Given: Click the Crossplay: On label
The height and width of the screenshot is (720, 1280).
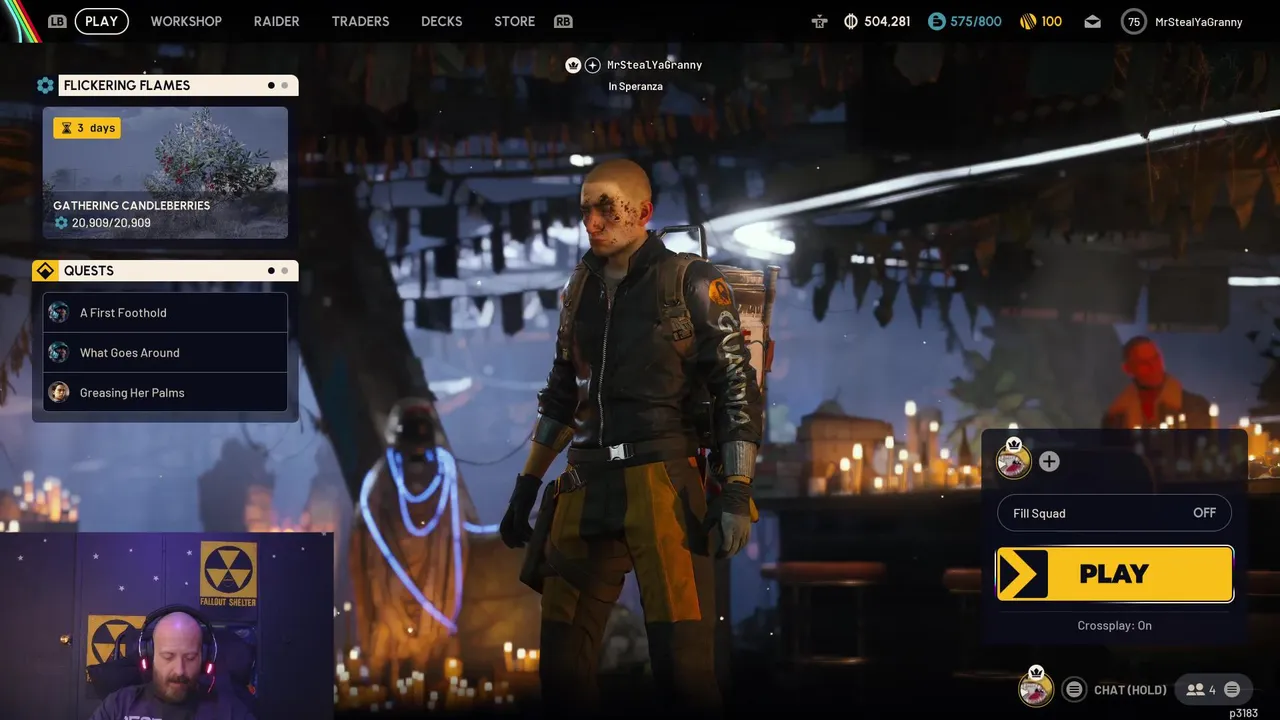Looking at the screenshot, I should point(1114,625).
